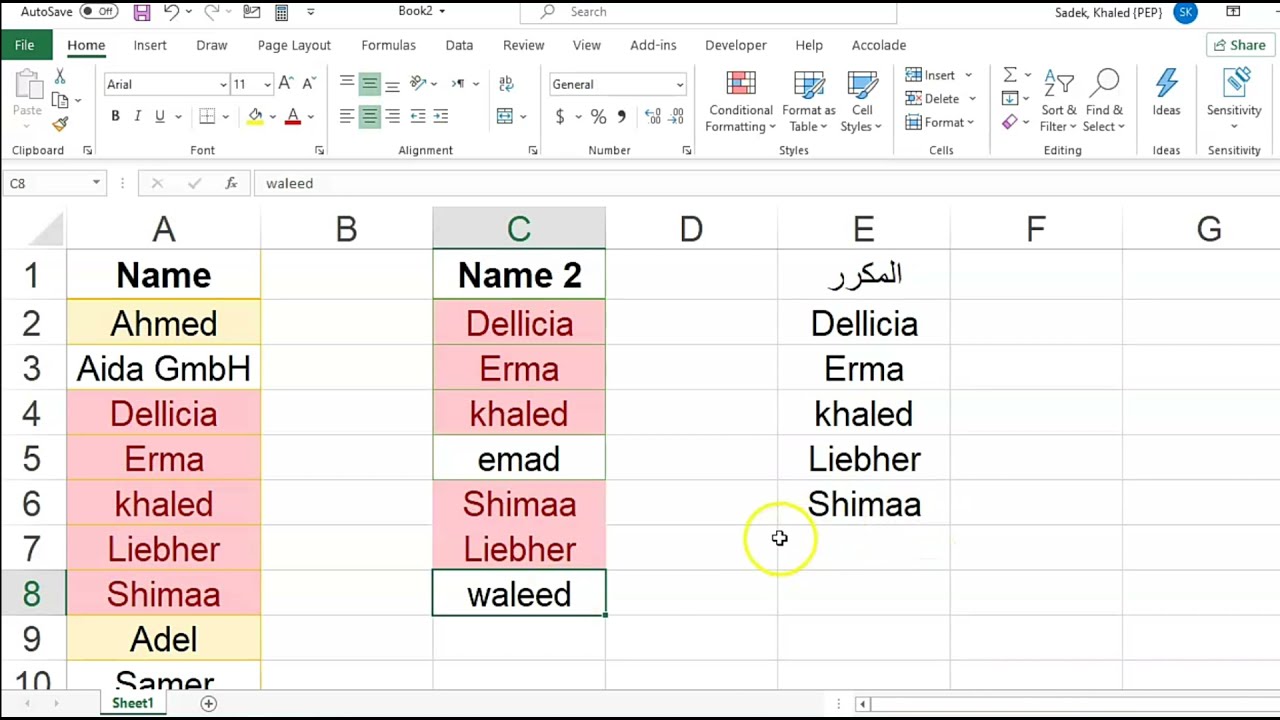Switch to the Data tab
Viewport: 1280px width, 720px height.
(459, 45)
